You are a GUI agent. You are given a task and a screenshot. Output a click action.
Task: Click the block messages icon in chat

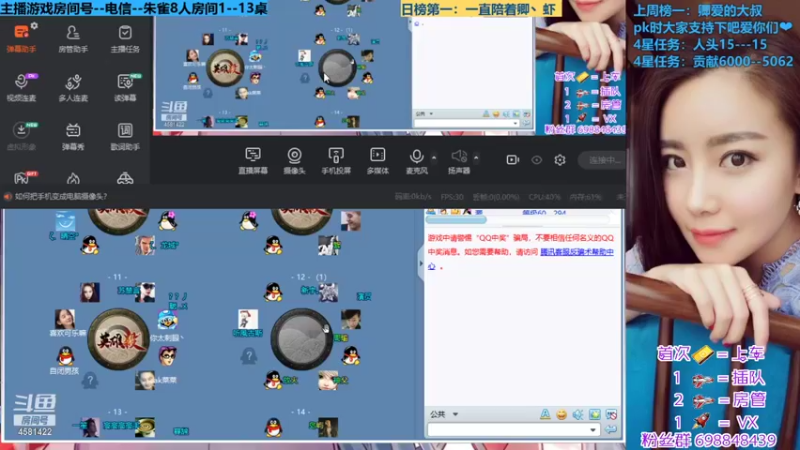click(x=611, y=414)
